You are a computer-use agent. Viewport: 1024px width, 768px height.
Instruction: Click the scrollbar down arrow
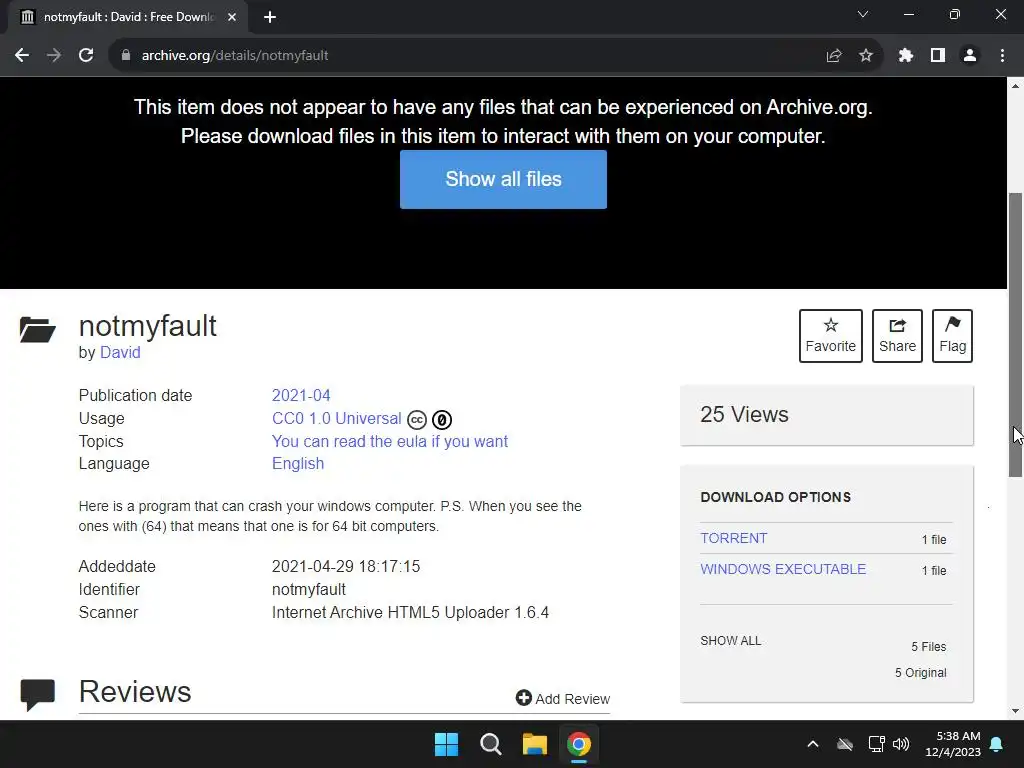coord(1015,711)
